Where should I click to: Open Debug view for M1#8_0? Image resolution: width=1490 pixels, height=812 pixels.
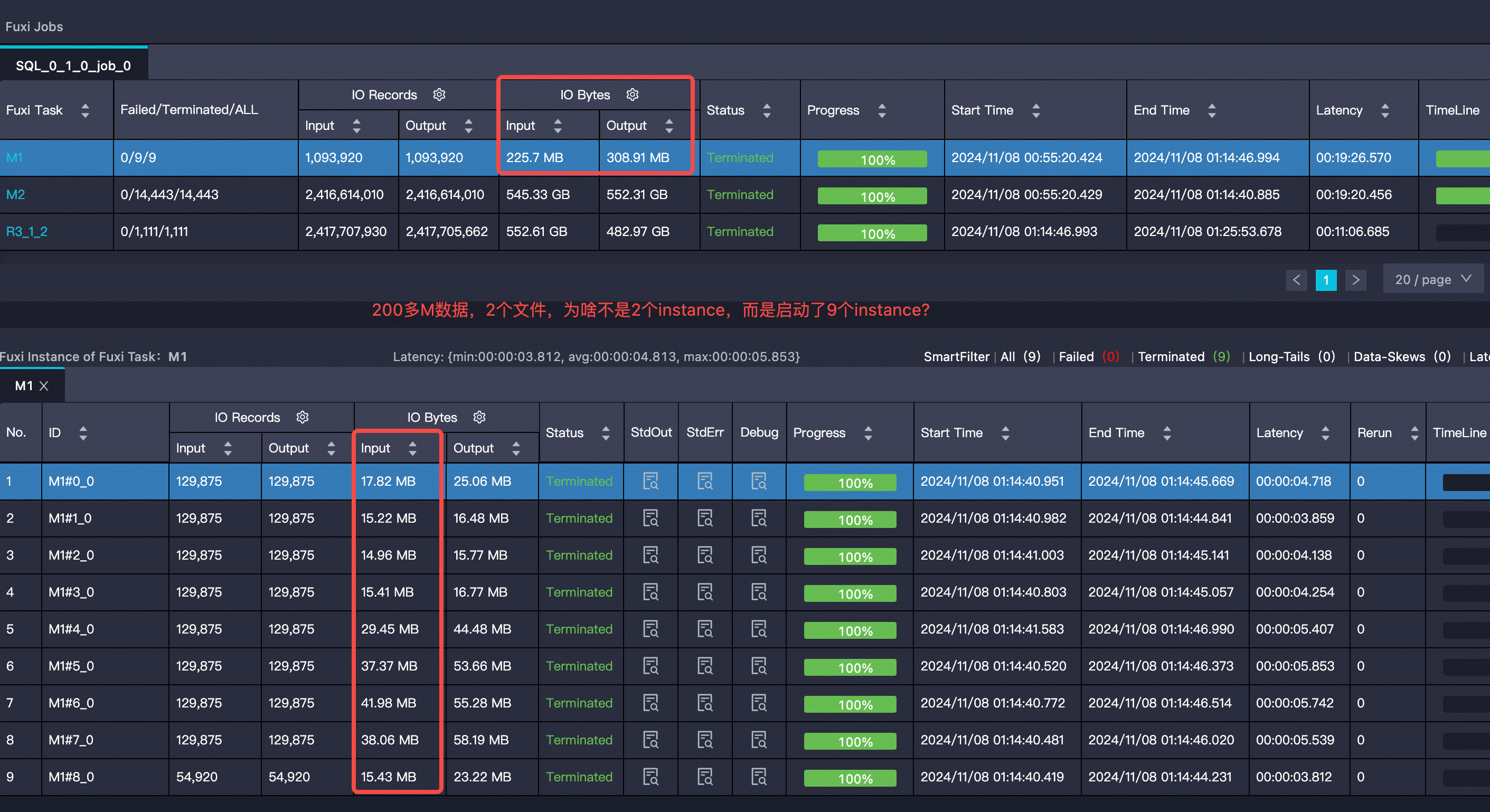[x=759, y=777]
